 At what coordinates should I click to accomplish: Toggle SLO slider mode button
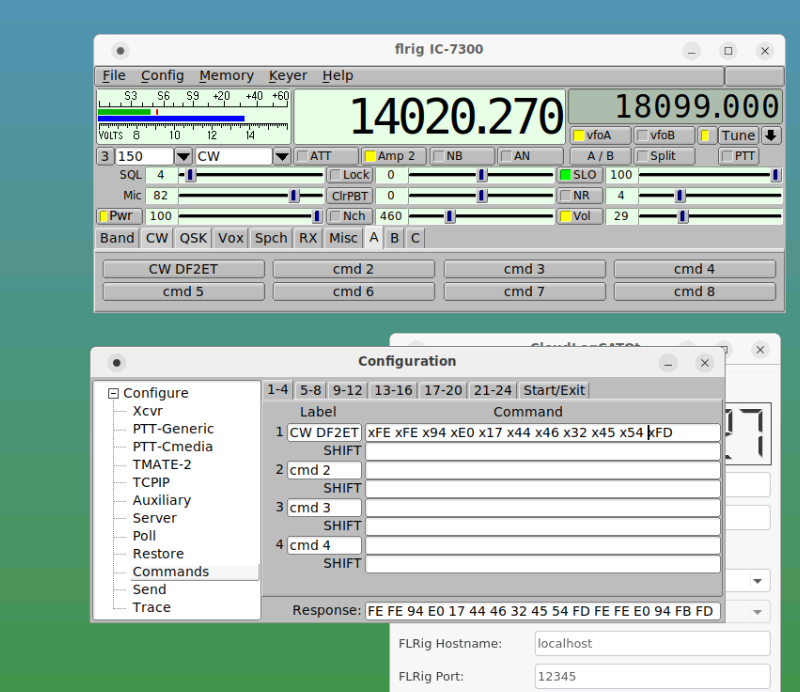pyautogui.click(x=579, y=175)
